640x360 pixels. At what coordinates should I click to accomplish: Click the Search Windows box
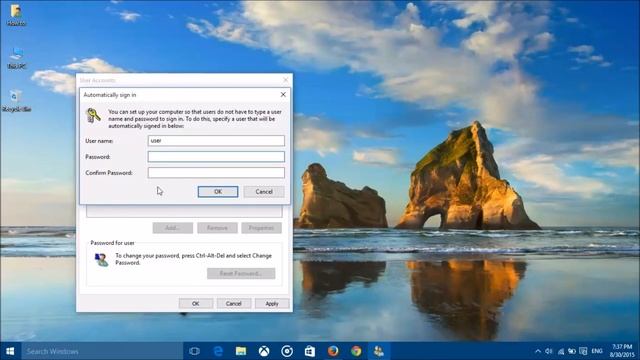[102, 351]
